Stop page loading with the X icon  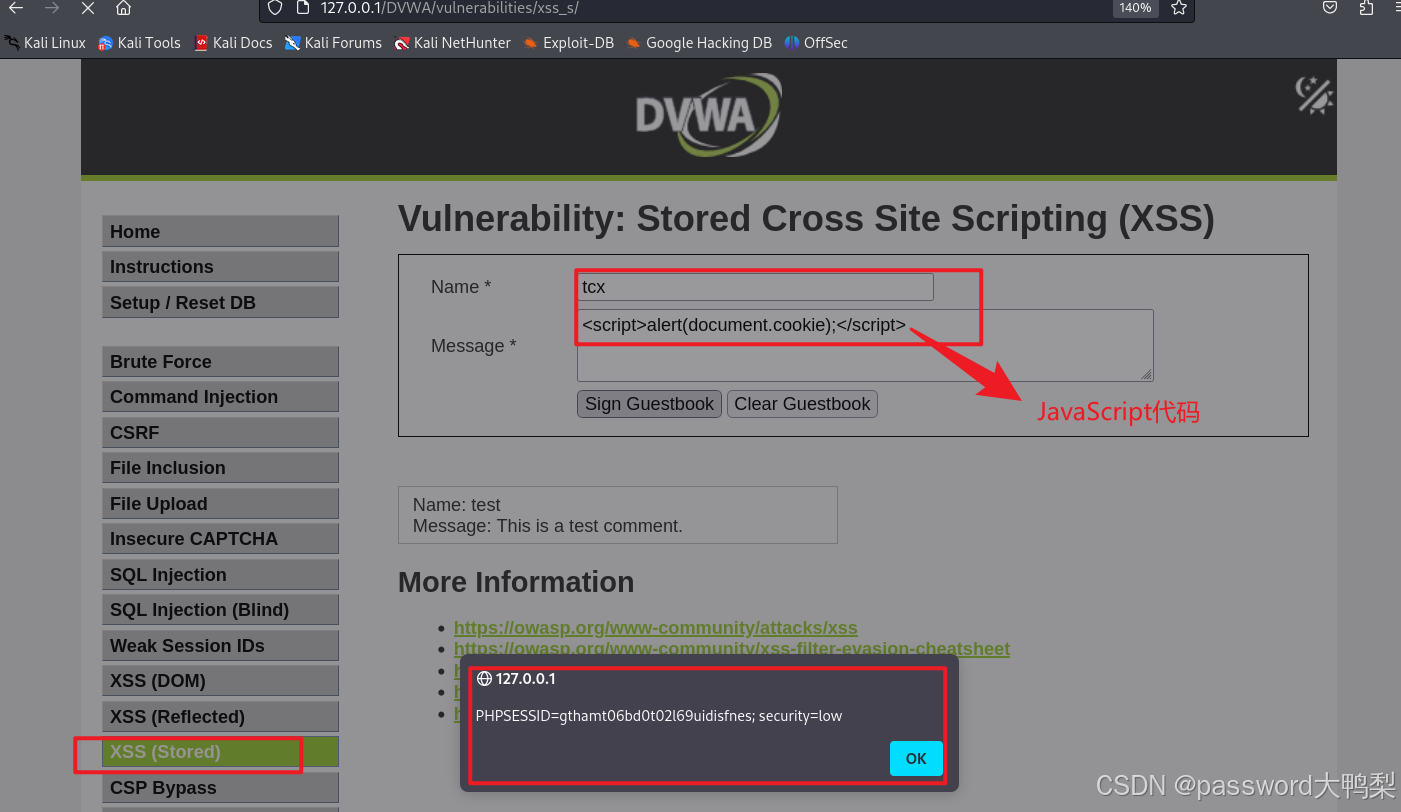[87, 8]
